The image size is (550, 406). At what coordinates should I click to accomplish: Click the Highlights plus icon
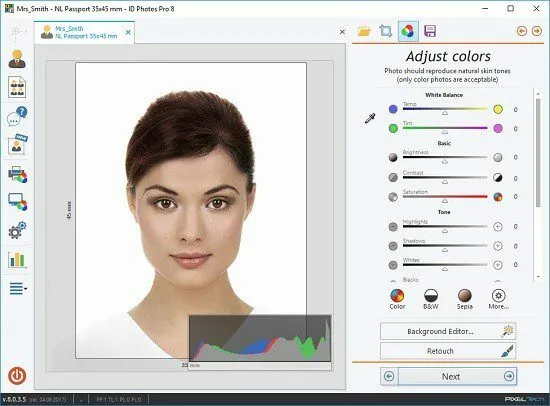point(498,227)
